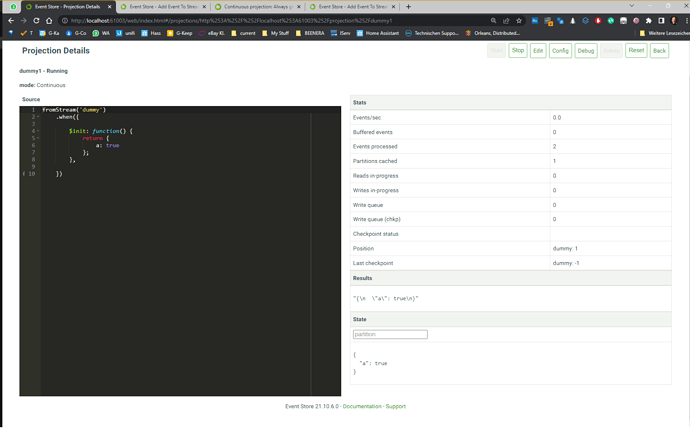This screenshot has height=428, width=690.
Task: Share this page via the share icon
Action: coord(506,21)
